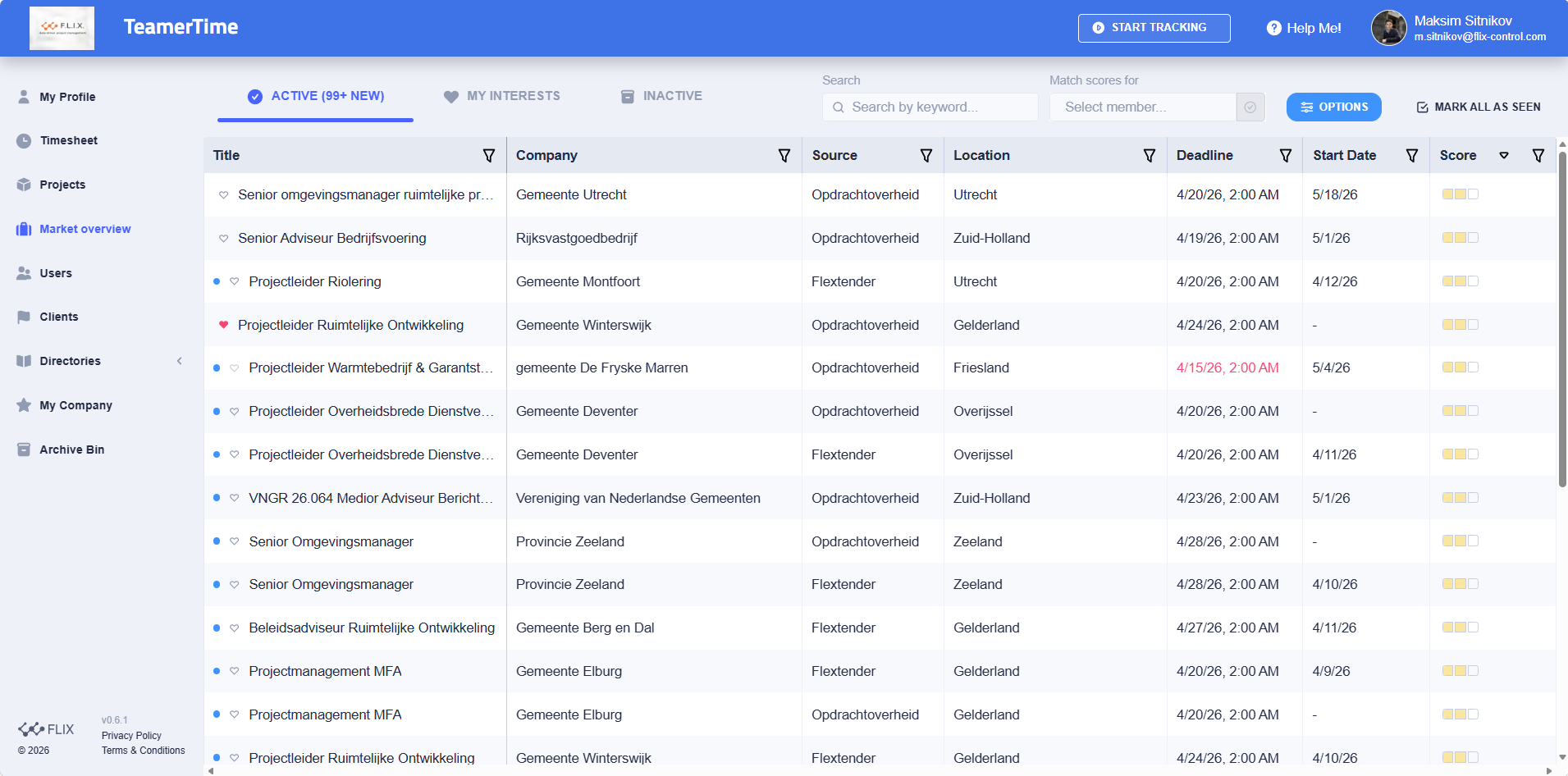The width and height of the screenshot is (1568, 776).
Task: Click the Help Me question mark icon
Action: (1273, 27)
